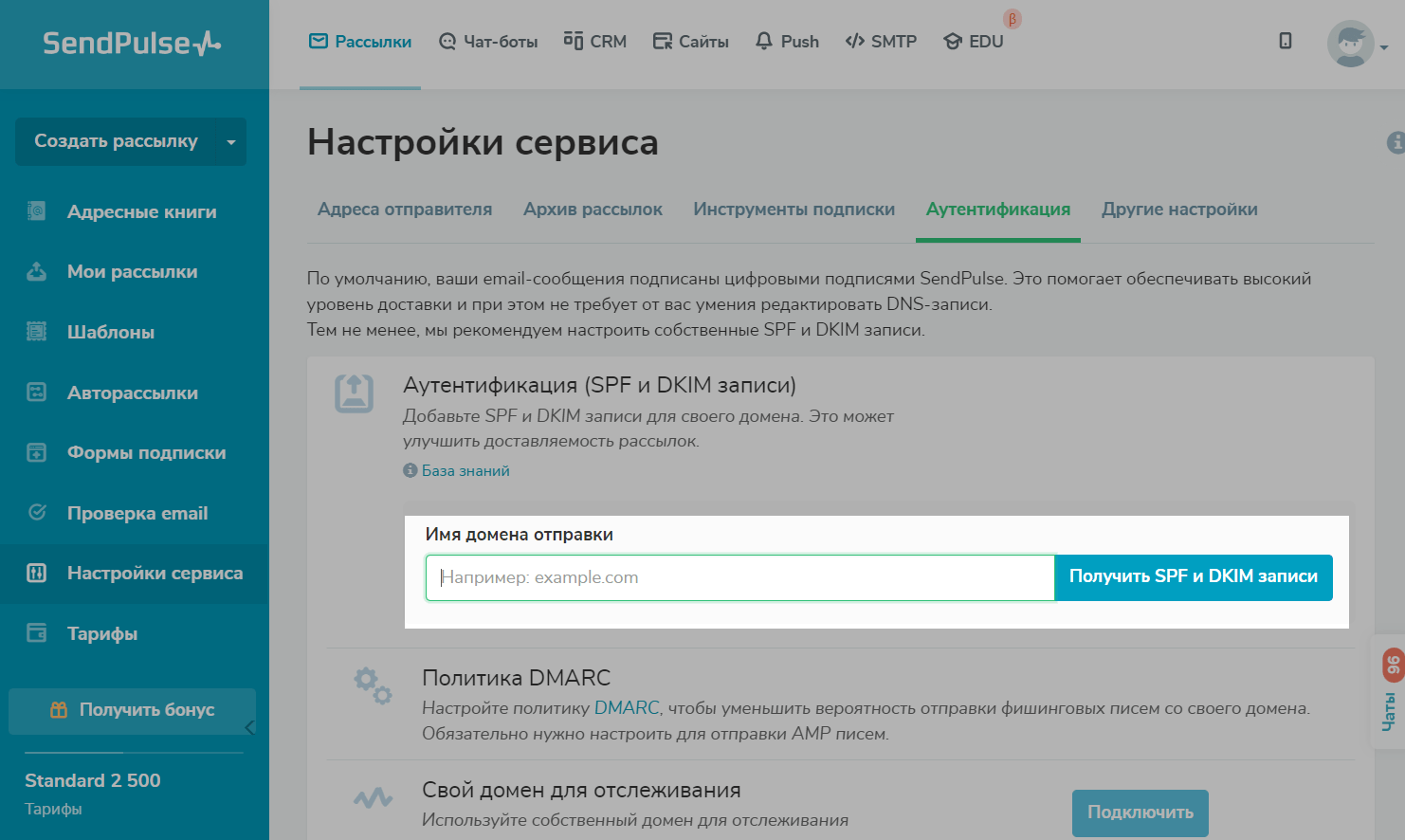Click Получить SPF и DKIM записи button

click(x=1194, y=577)
